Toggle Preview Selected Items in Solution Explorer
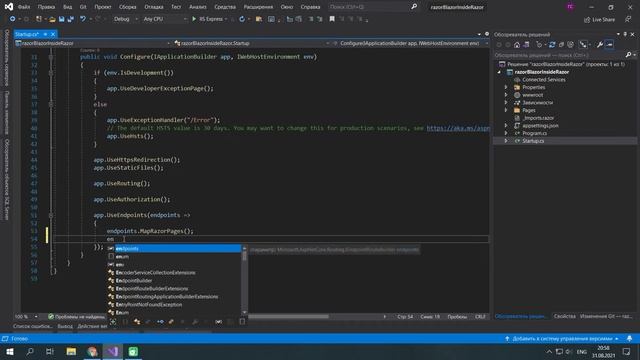 609,45
